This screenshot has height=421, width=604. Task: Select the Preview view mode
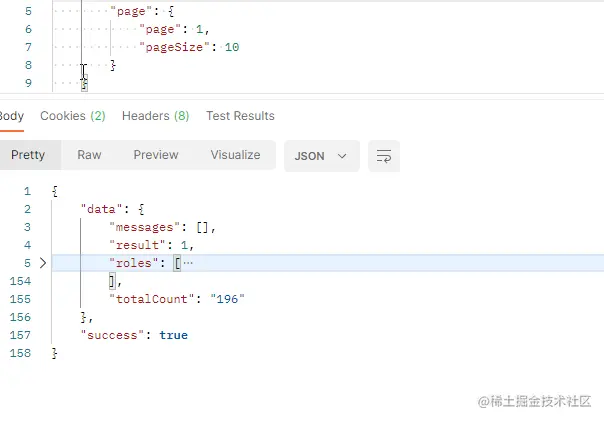click(156, 155)
